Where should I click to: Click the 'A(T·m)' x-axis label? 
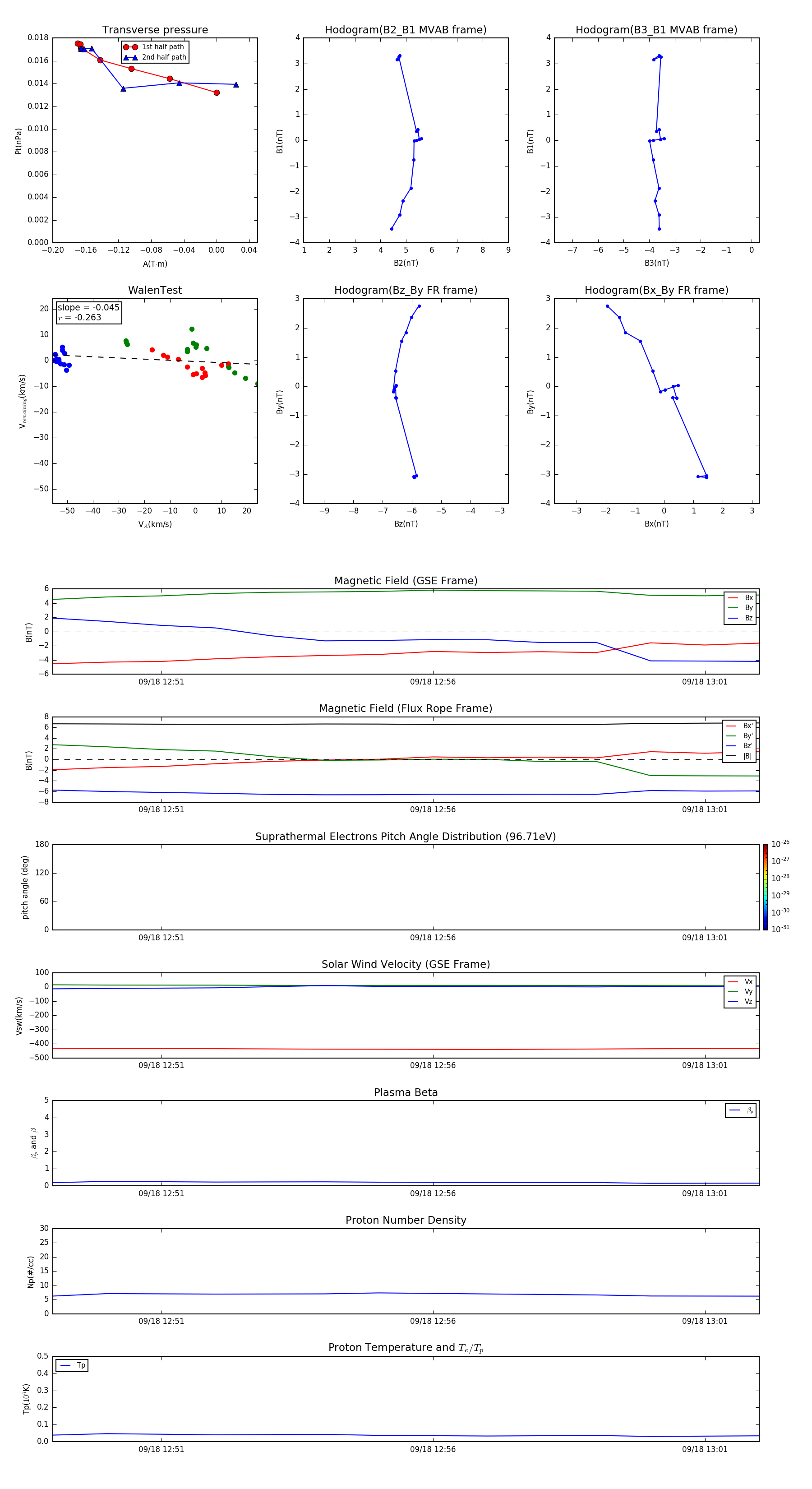click(x=155, y=264)
